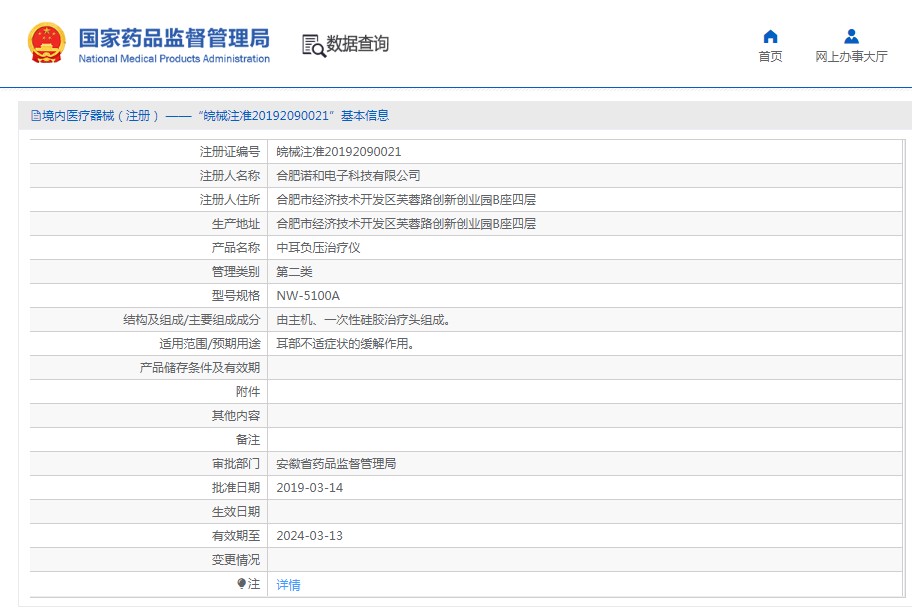Go to 首页 via house icon
This screenshot has height=608, width=912.
coord(770,37)
